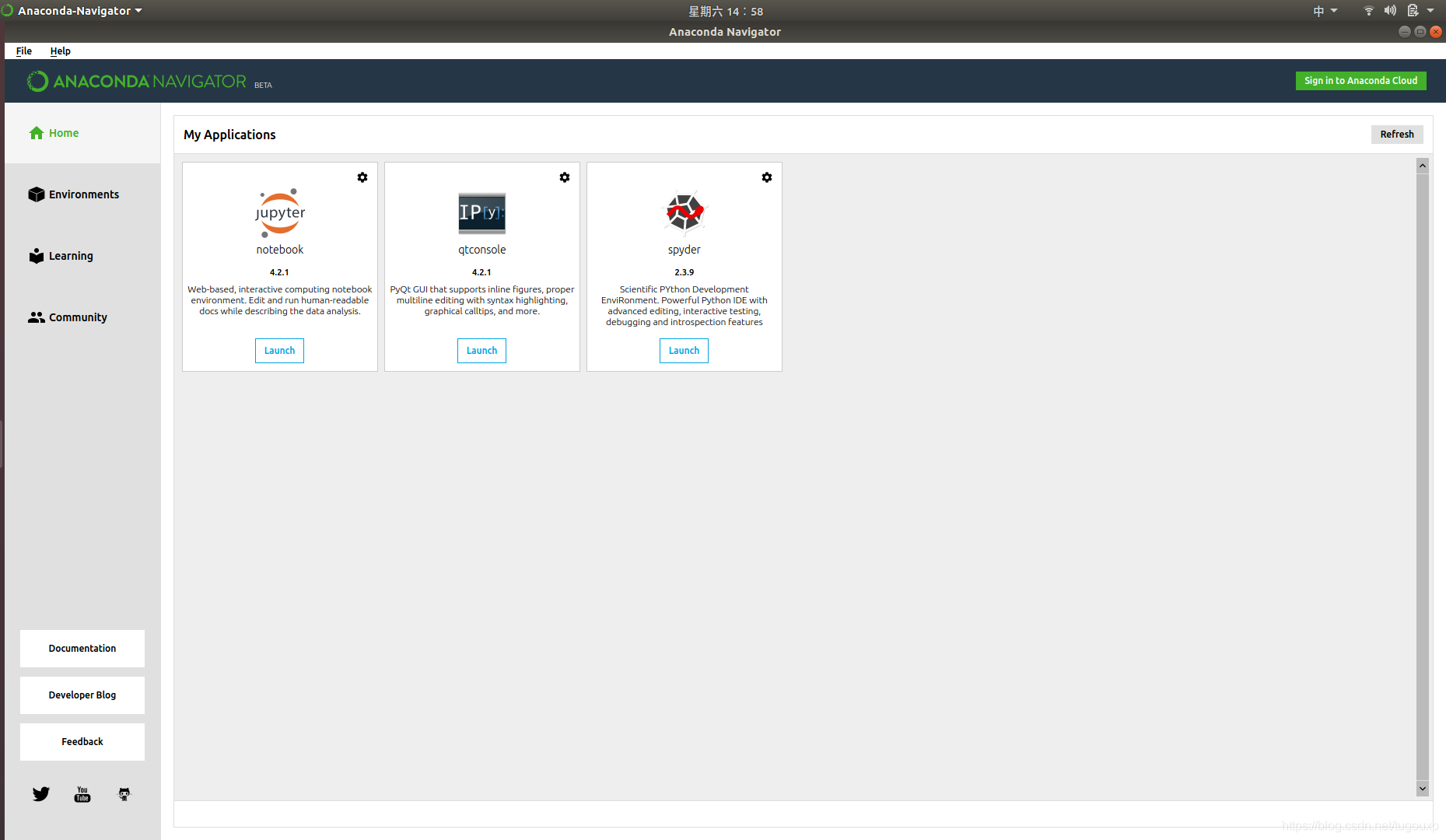Screen dimensions: 1446x840
Task: Open the battery power indicator
Action: (1413, 11)
